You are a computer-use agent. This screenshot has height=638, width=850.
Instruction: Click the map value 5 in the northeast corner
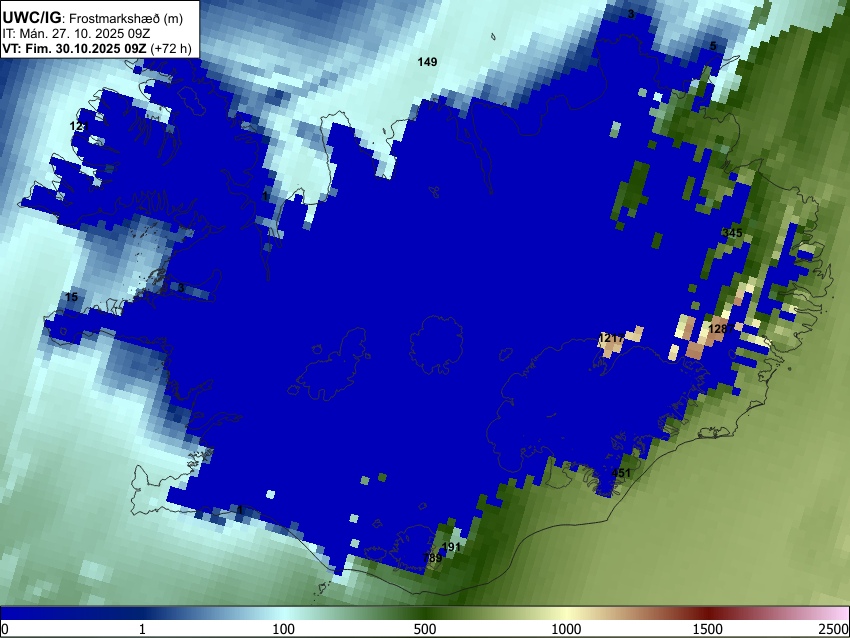click(x=713, y=46)
